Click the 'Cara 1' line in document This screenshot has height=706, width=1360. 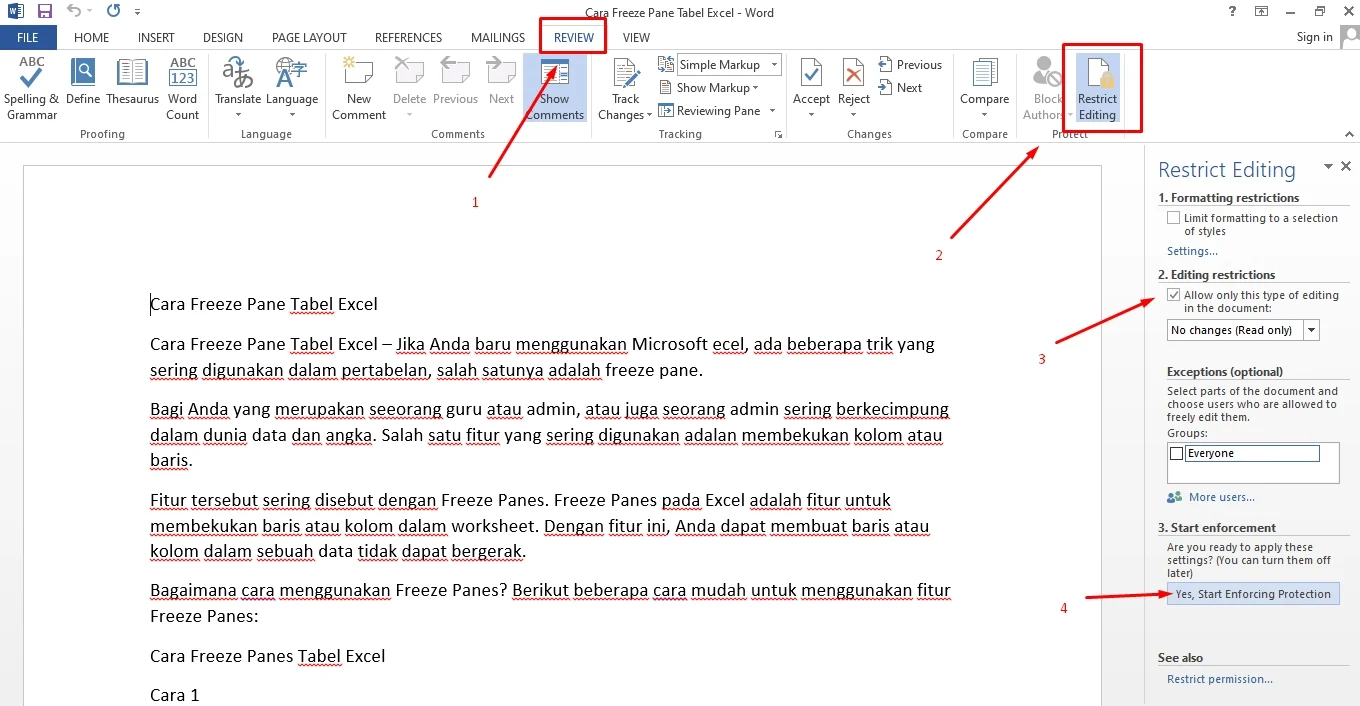click(175, 694)
